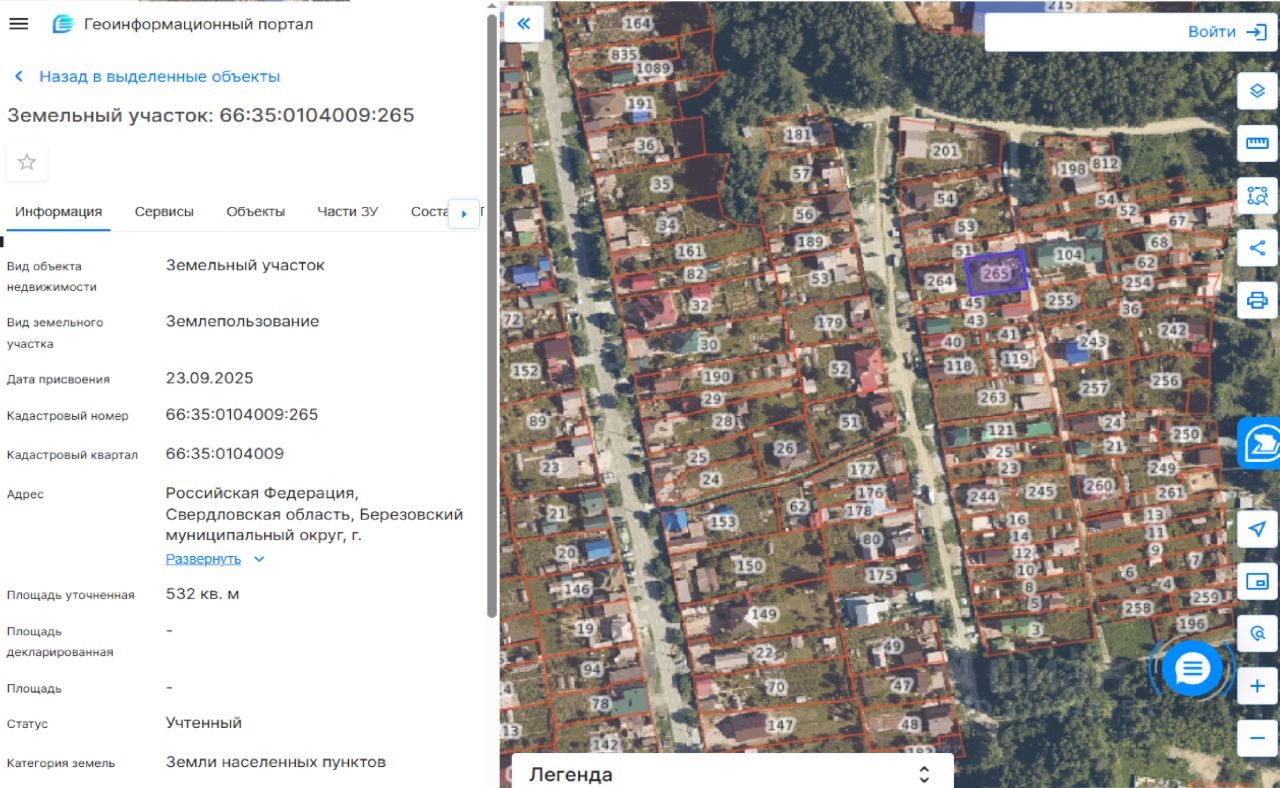Toggle the overview mini-map
1280x788 pixels.
(x=1258, y=581)
